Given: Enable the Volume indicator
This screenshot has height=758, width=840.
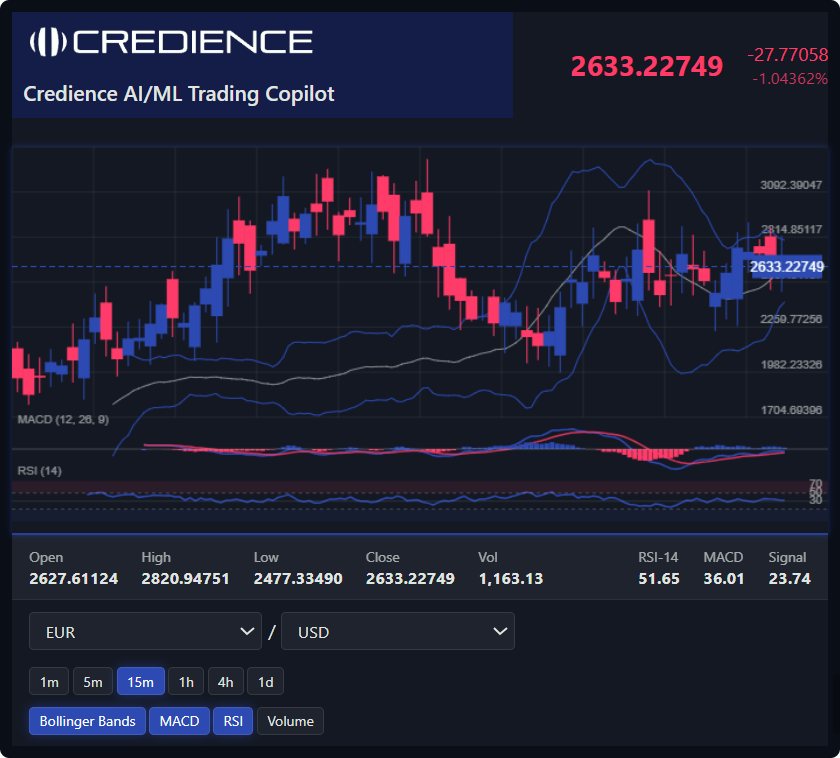Looking at the screenshot, I should 290,721.
